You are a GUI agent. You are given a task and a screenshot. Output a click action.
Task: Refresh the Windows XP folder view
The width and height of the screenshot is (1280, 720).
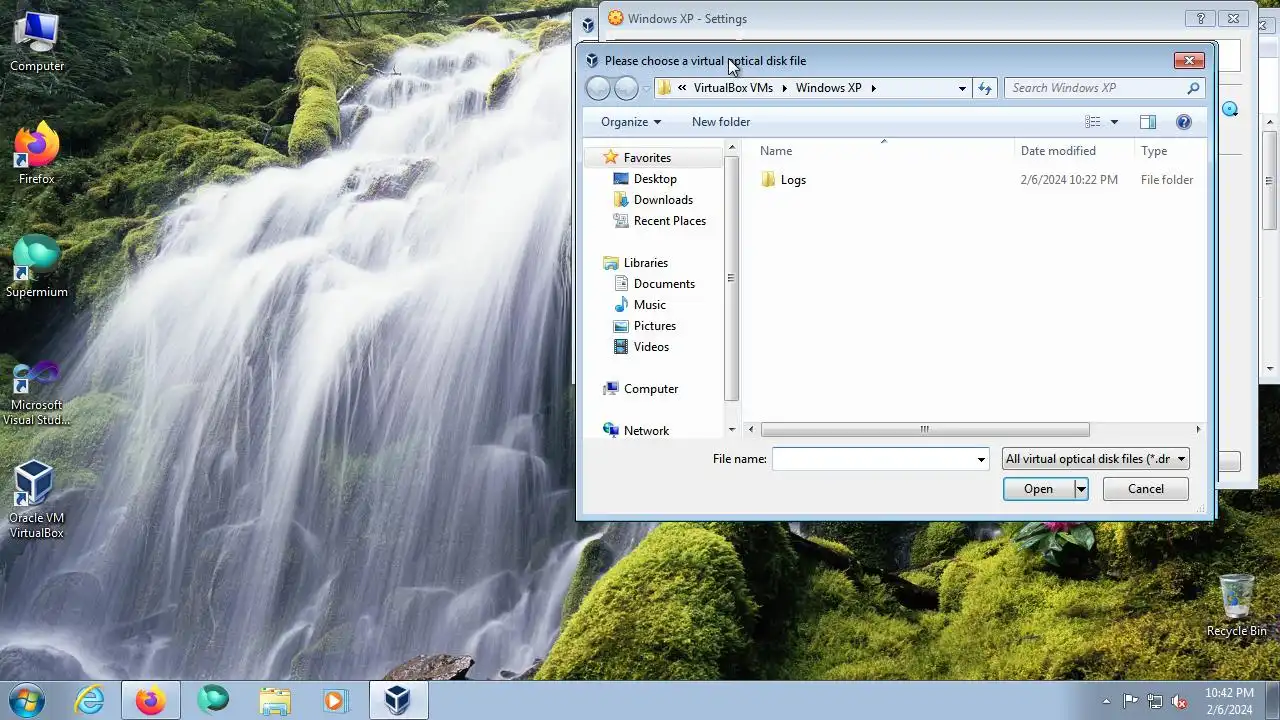tap(985, 88)
